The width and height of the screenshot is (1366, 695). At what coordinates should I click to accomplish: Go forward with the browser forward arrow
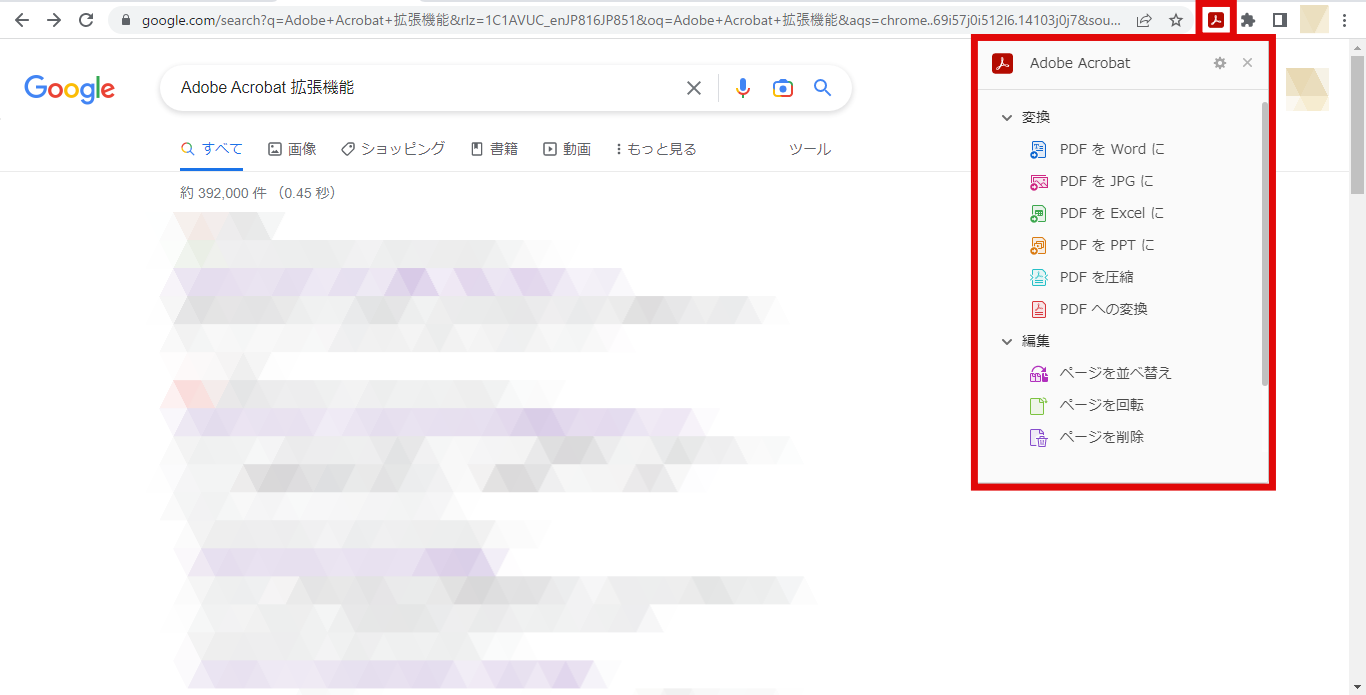[x=54, y=20]
